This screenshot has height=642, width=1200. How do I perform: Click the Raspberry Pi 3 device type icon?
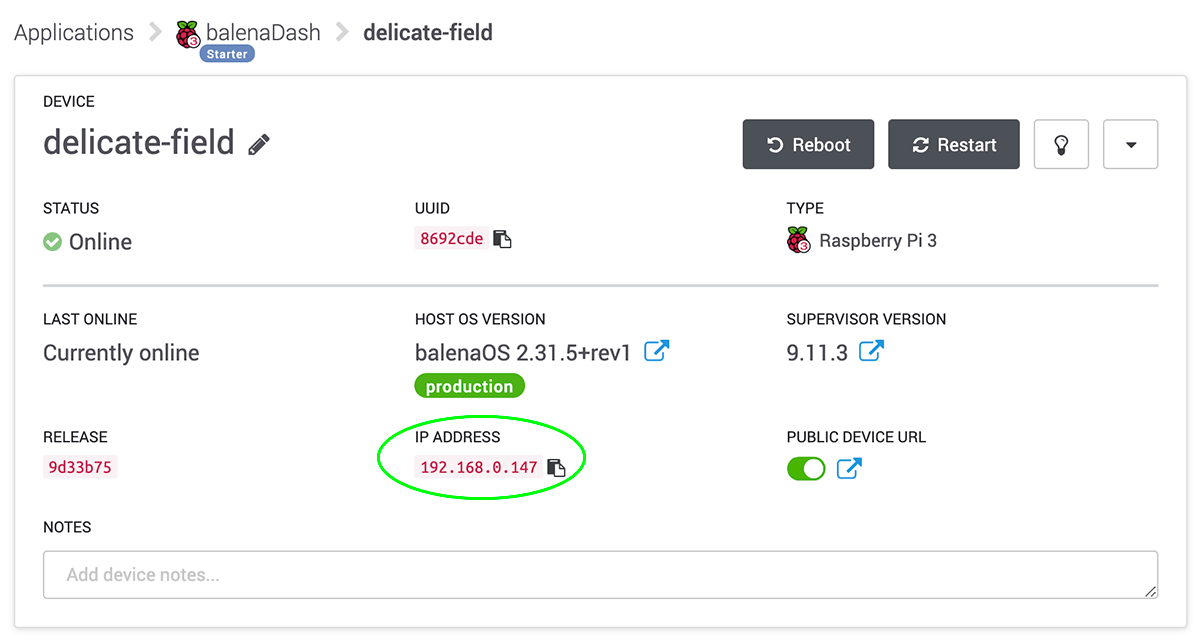pos(798,240)
